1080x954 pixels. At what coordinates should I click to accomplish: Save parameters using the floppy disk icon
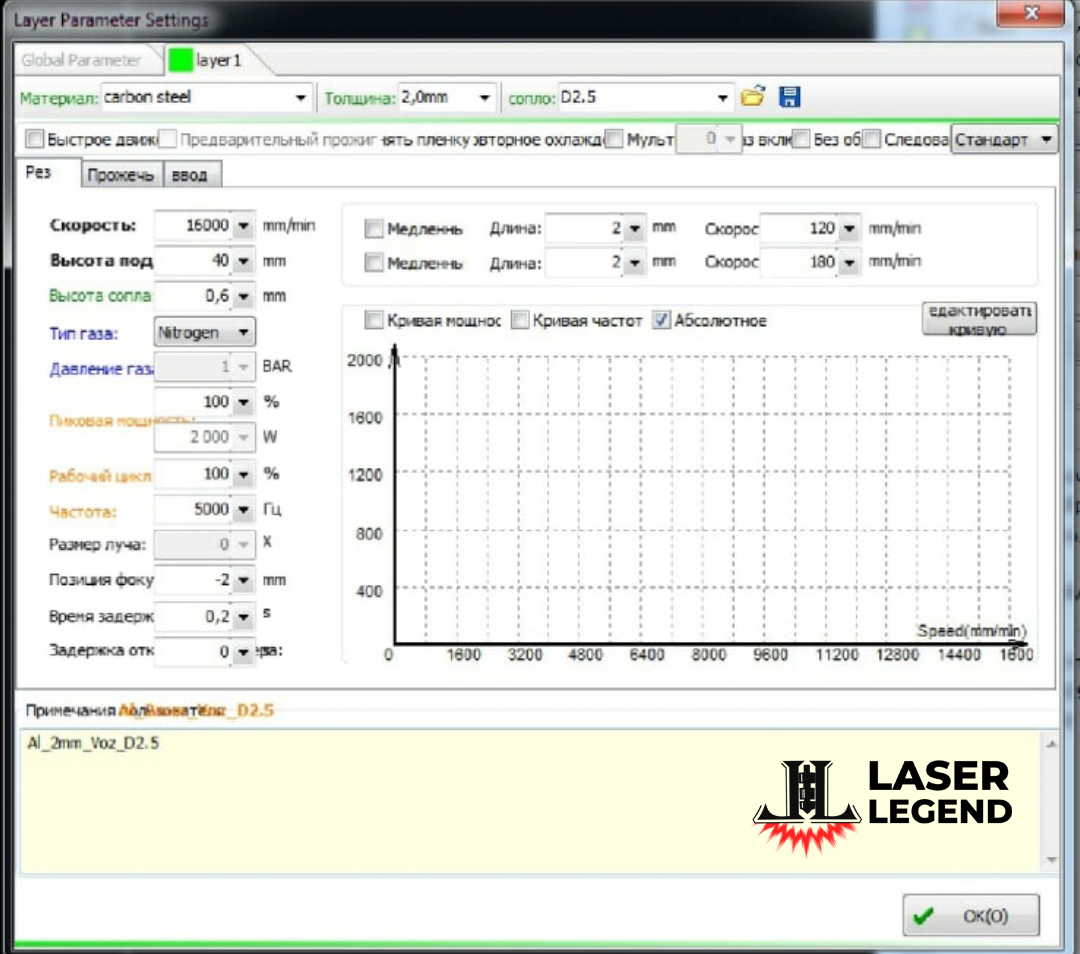coord(789,96)
